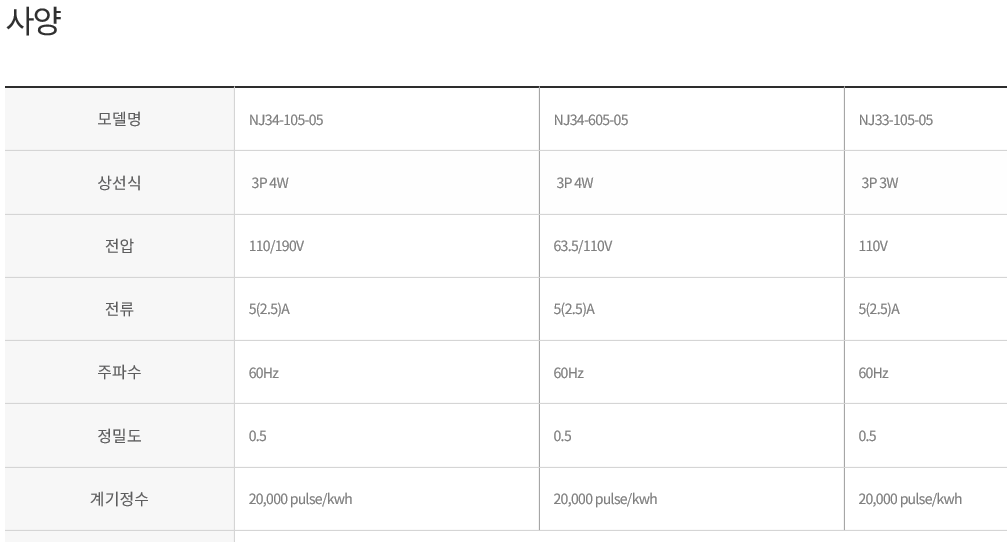Image resolution: width=1007 pixels, height=542 pixels.
Task: Click the 사양 section heading
Action: pos(33,21)
